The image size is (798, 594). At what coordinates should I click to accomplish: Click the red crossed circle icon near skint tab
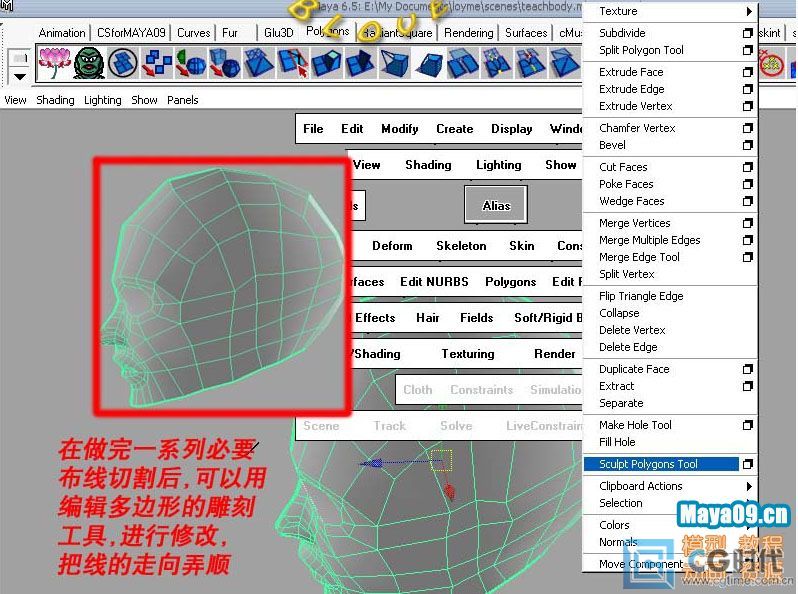point(772,64)
